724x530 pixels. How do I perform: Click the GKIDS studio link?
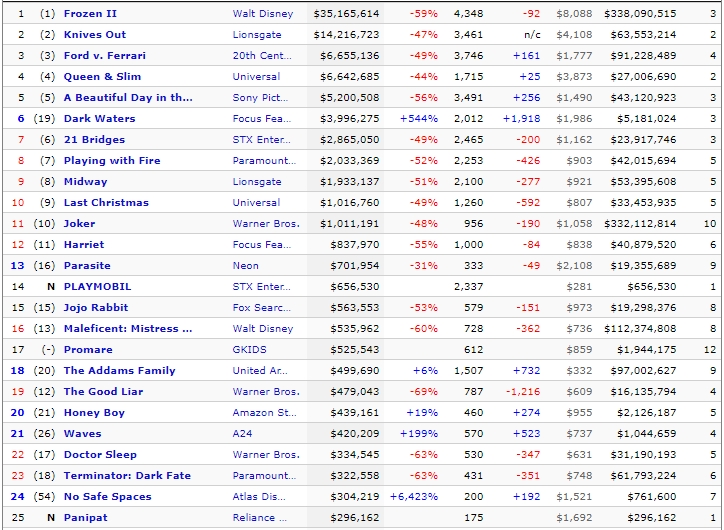pyautogui.click(x=249, y=349)
